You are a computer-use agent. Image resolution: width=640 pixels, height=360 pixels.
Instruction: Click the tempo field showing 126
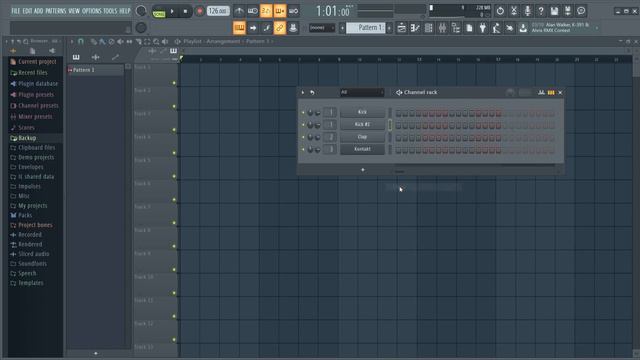pos(218,11)
